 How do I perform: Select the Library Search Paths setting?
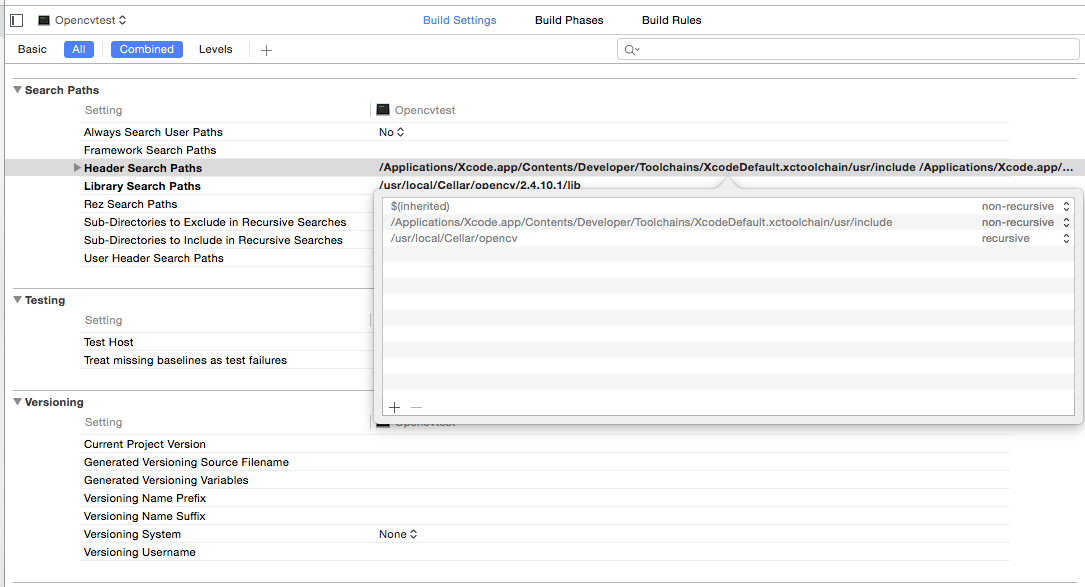[142, 186]
